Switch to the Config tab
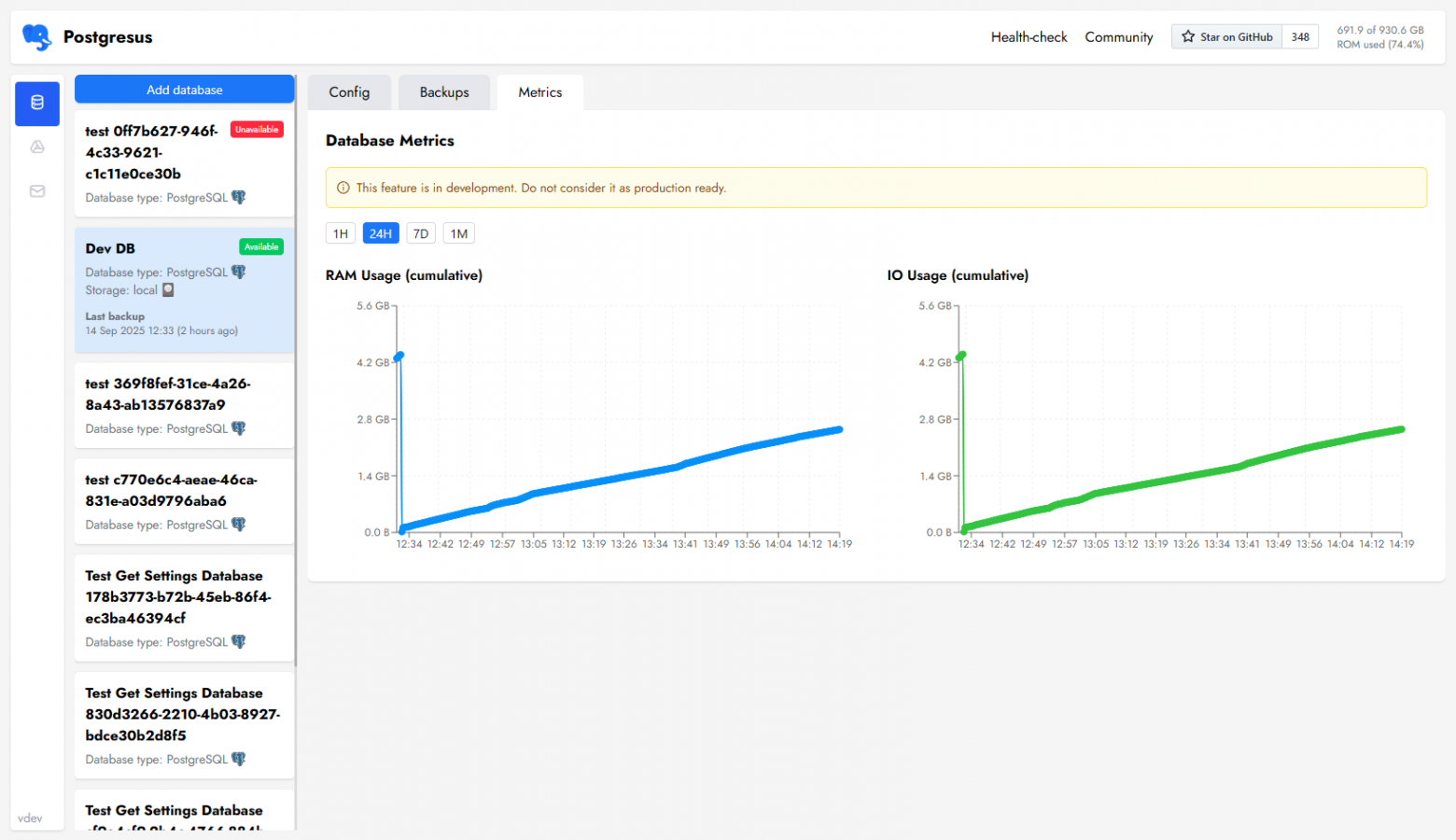 (349, 92)
